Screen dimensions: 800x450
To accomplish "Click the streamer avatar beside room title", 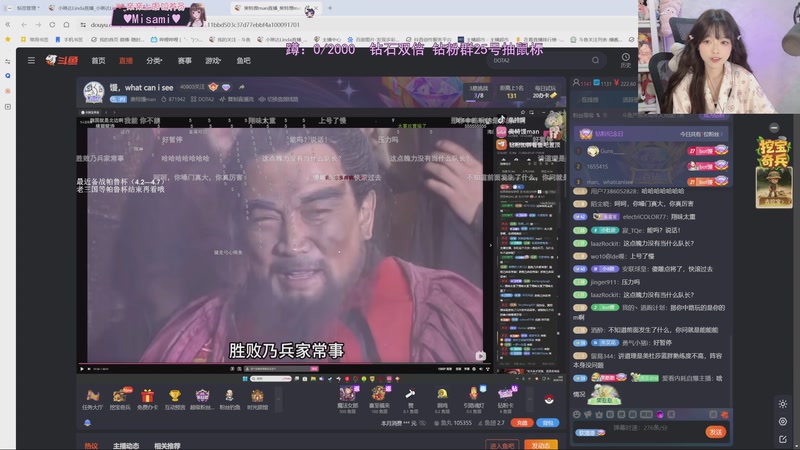I will click(x=93, y=92).
